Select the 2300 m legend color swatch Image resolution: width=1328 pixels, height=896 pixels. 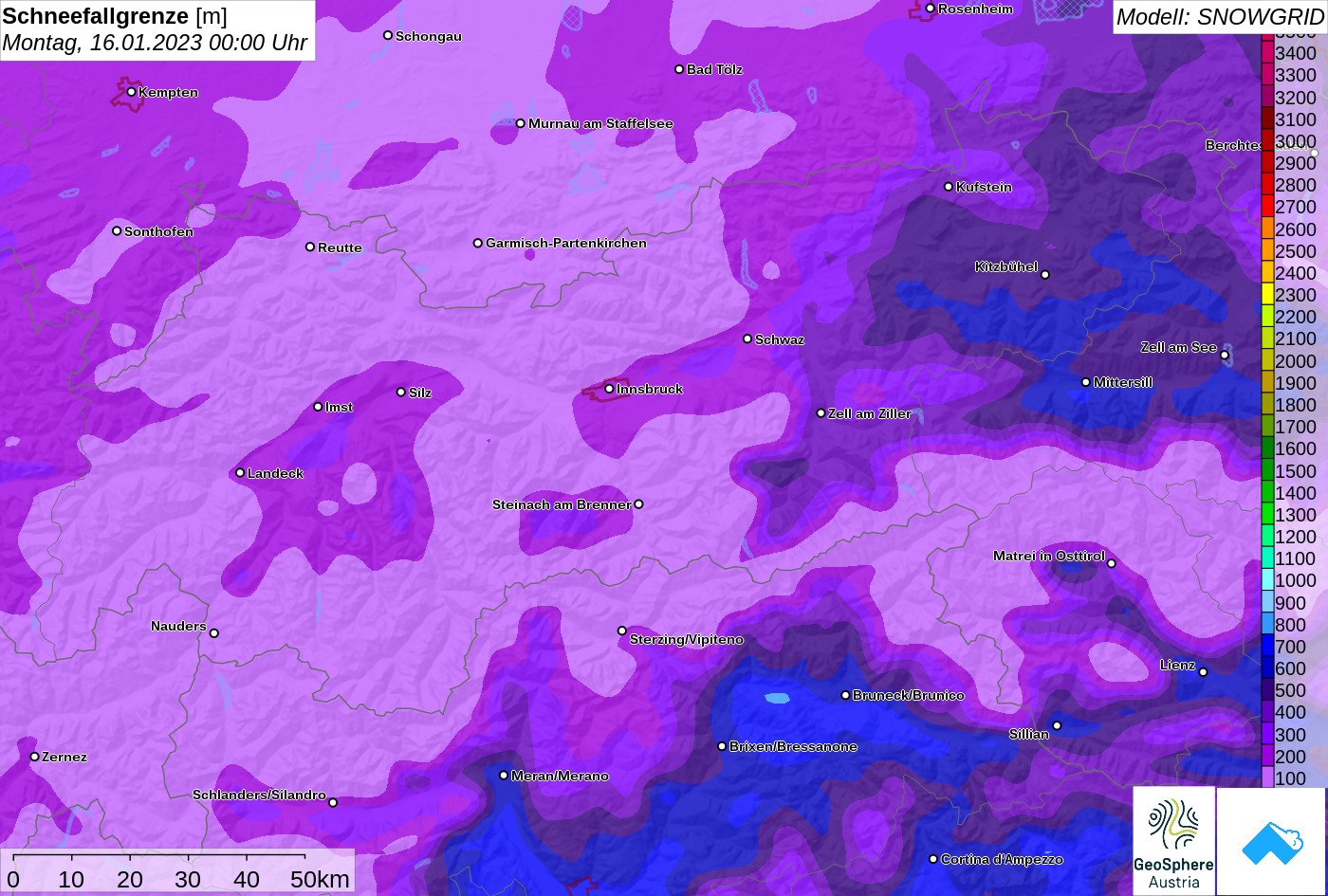click(1267, 295)
